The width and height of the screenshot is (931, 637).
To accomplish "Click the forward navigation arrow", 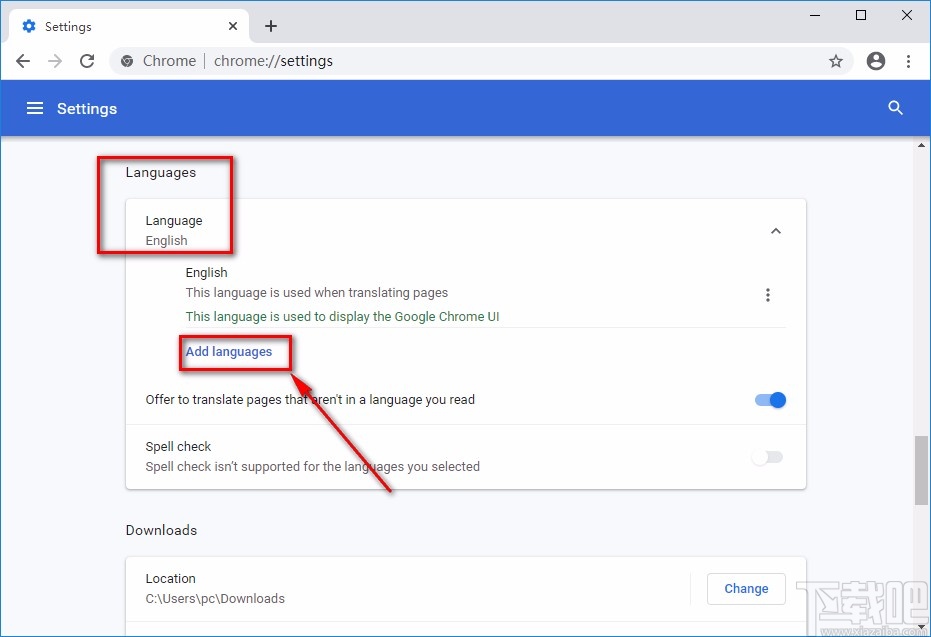I will point(55,61).
